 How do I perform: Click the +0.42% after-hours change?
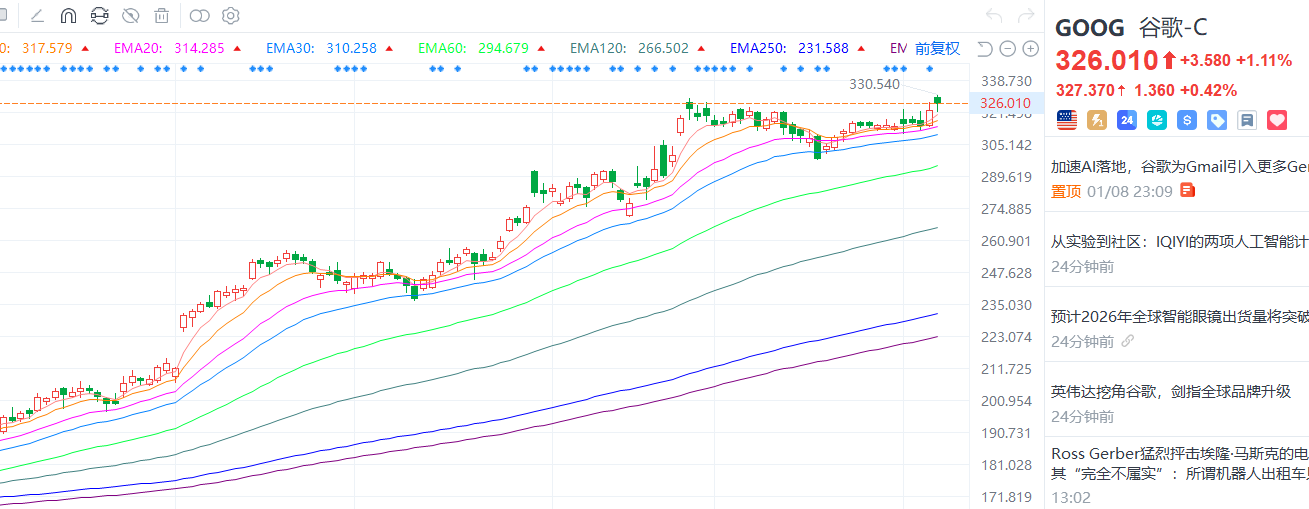(1208, 90)
